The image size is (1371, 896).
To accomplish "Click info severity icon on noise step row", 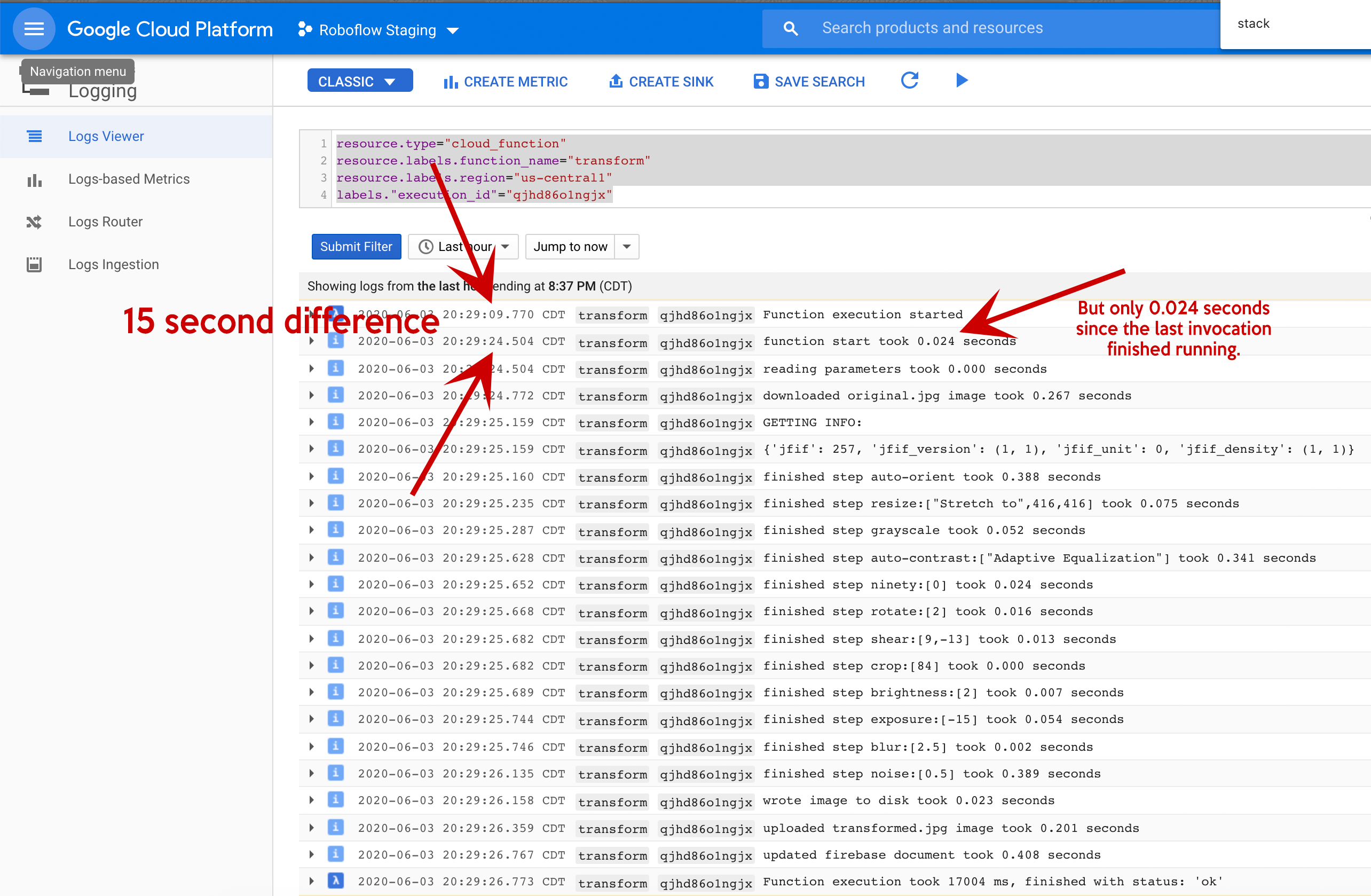I will click(336, 773).
